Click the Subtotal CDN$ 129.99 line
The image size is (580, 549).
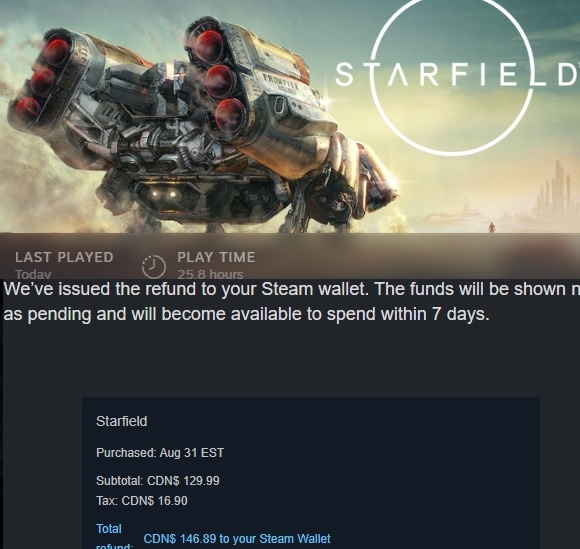pos(158,481)
